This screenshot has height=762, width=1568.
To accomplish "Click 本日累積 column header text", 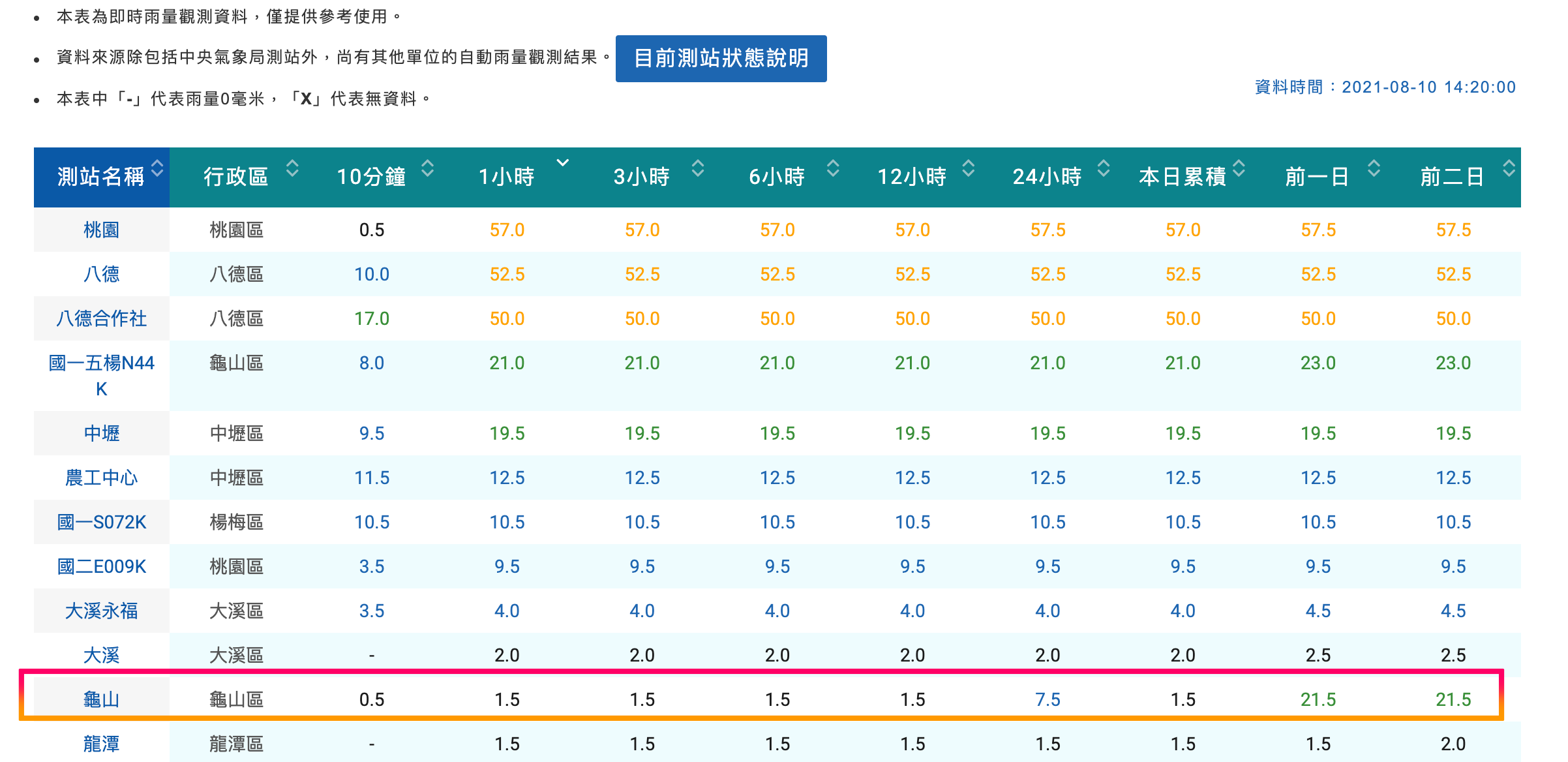I will [1183, 177].
